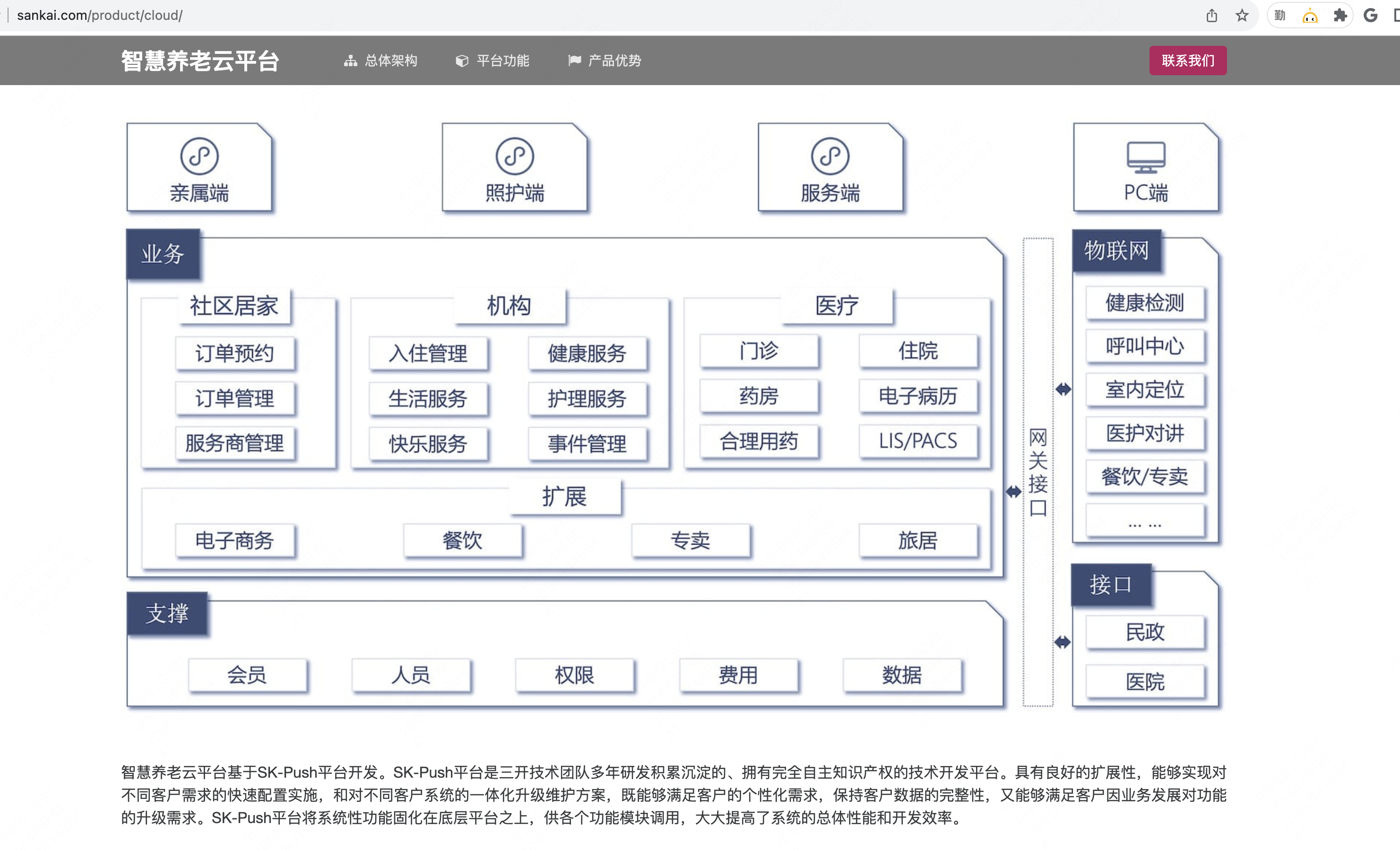The height and width of the screenshot is (850, 1400).
Task: Click the 旅居 box
Action: tap(918, 540)
